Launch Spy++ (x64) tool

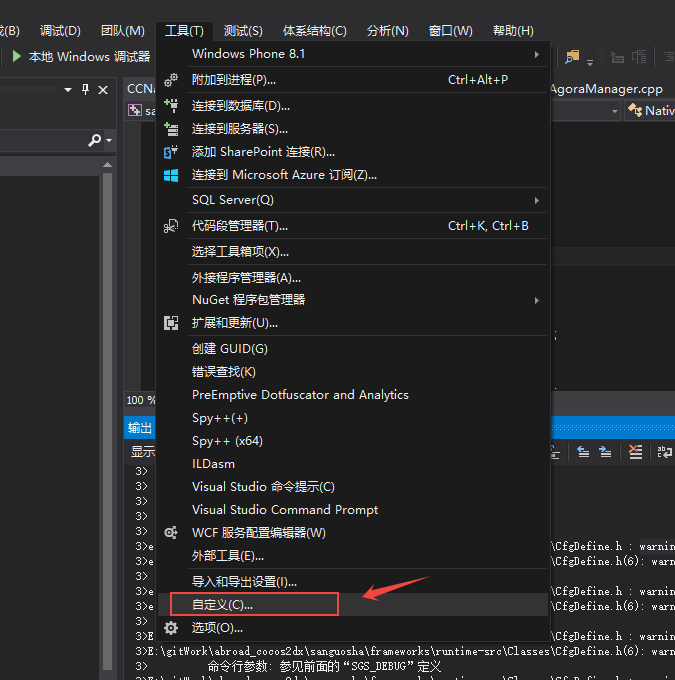coord(353,441)
